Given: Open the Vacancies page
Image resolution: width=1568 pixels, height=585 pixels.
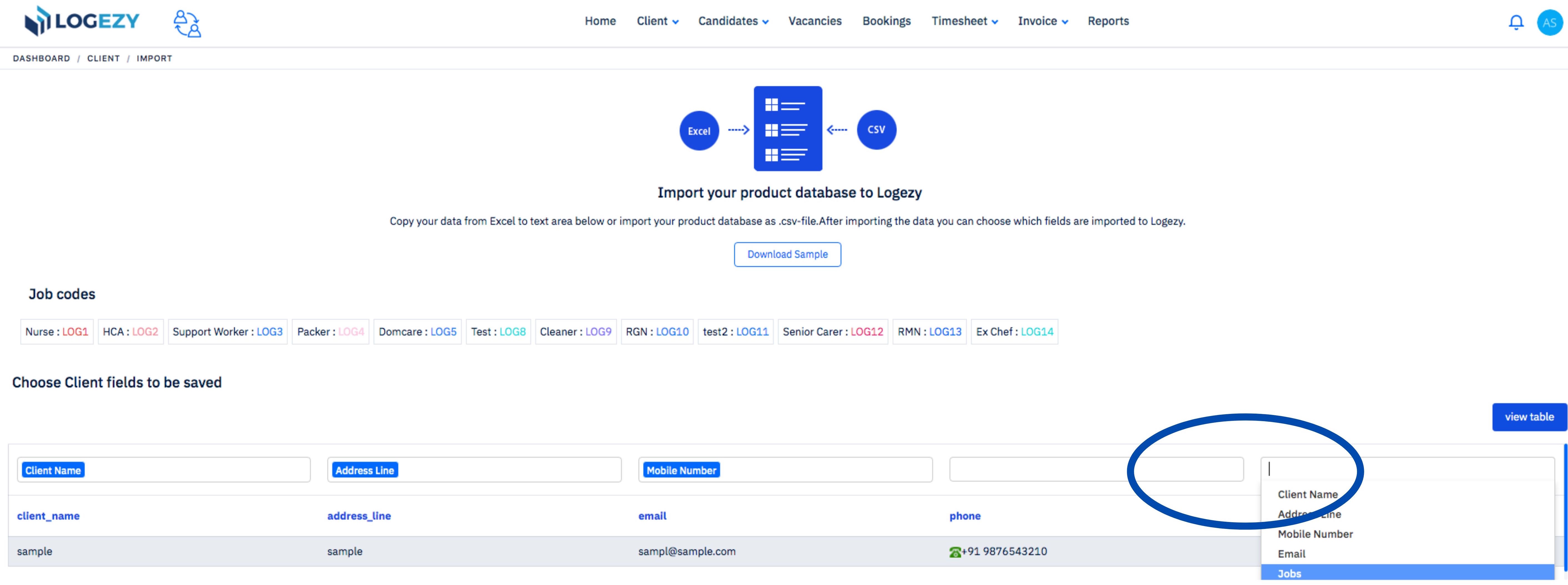Looking at the screenshot, I should coord(814,21).
